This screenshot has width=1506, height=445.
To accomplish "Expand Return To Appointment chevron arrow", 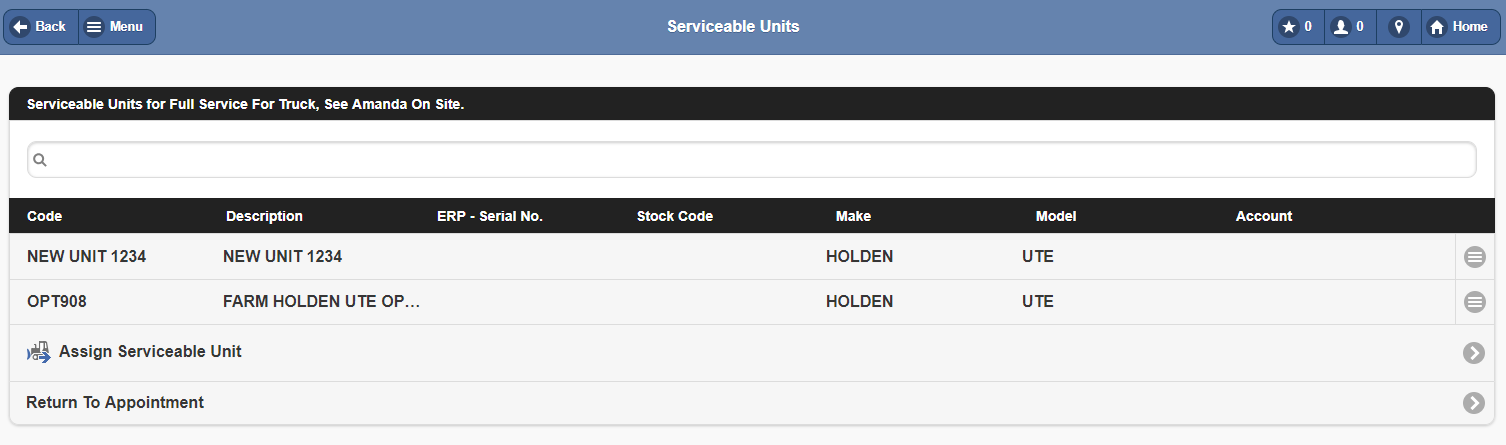I will pos(1474,403).
